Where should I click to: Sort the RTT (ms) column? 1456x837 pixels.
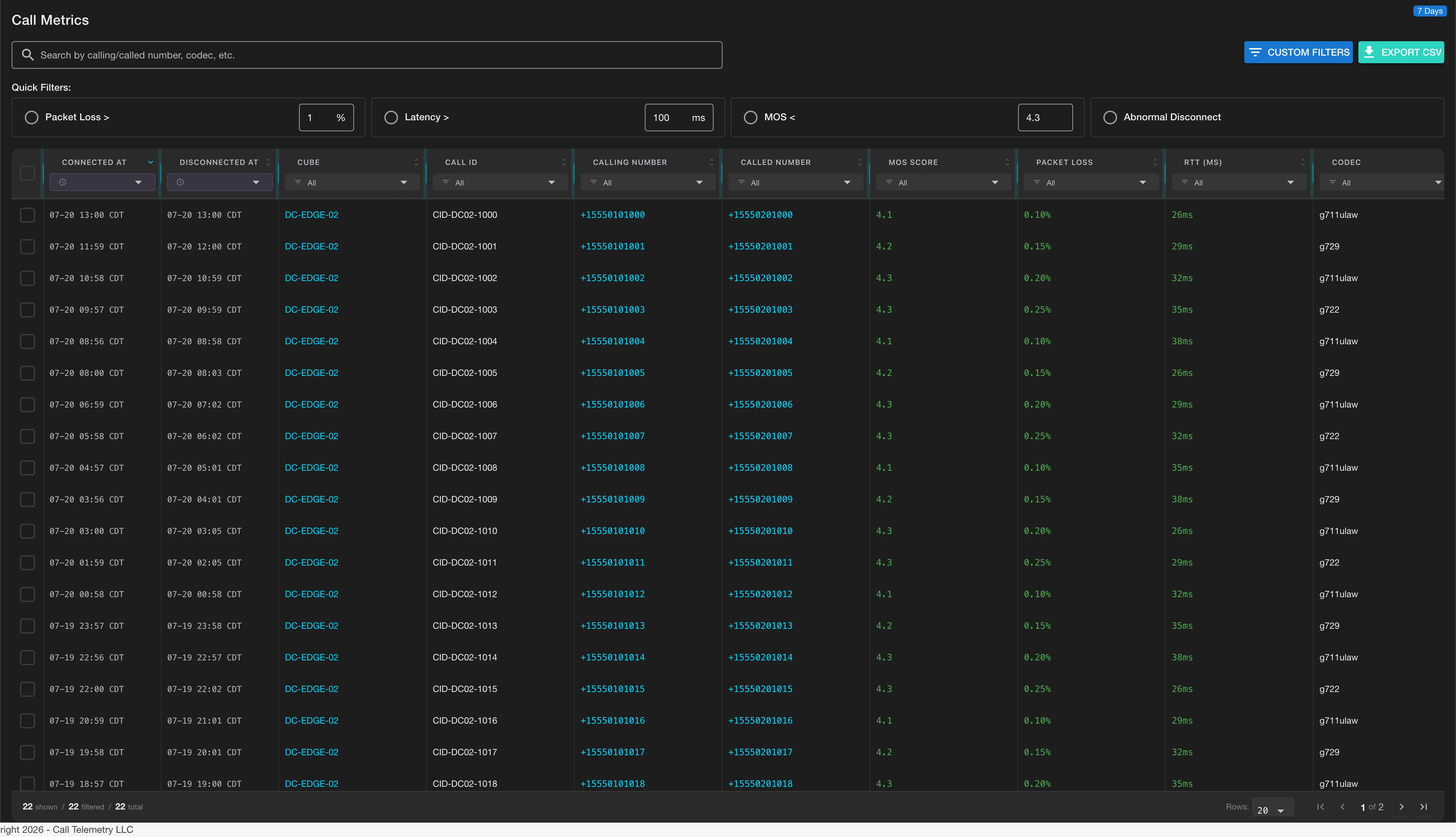pyautogui.click(x=1303, y=162)
